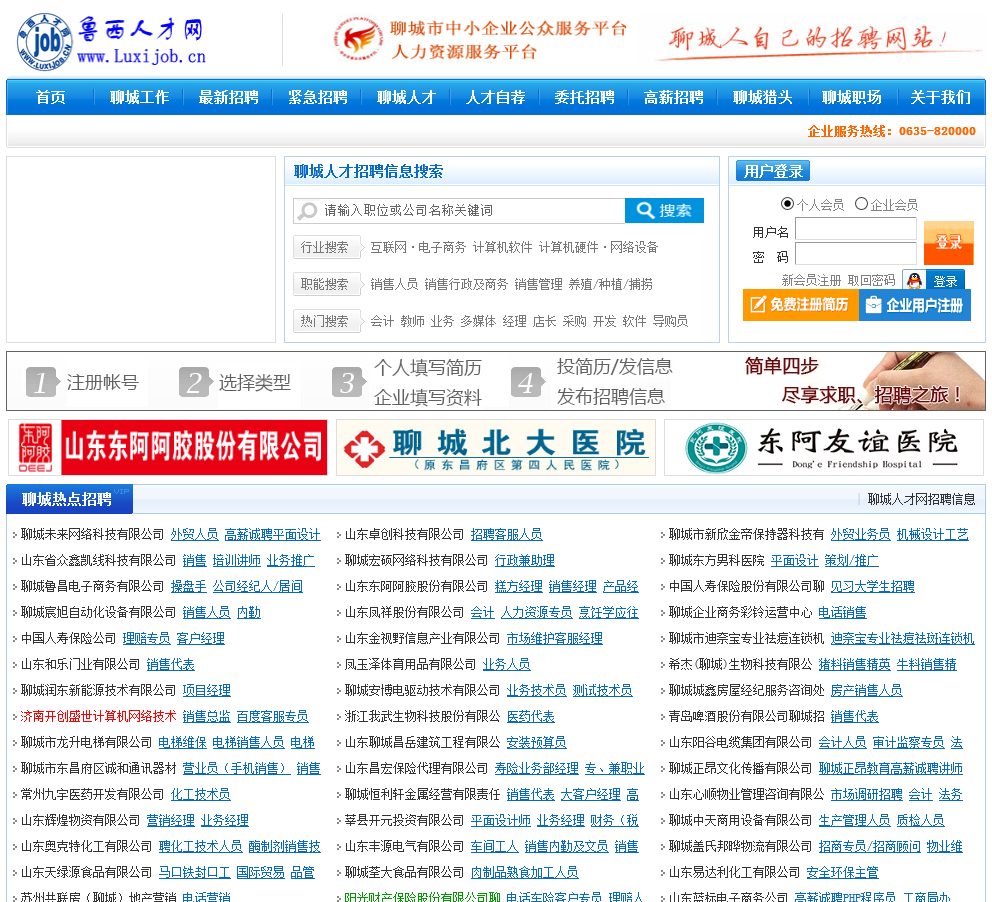This screenshot has height=902, width=992.
Task: Click 互联网·电子商务 industry link
Action: (418, 247)
